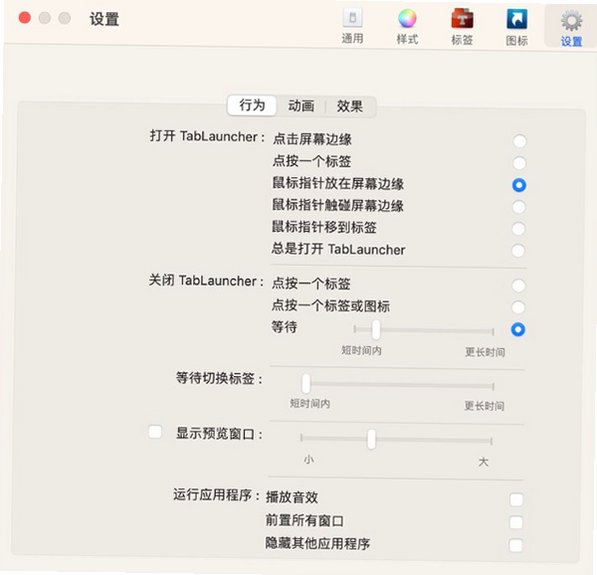This screenshot has width=597, height=575.
Task: Click the 等待 close delay slider
Action: coord(424,330)
